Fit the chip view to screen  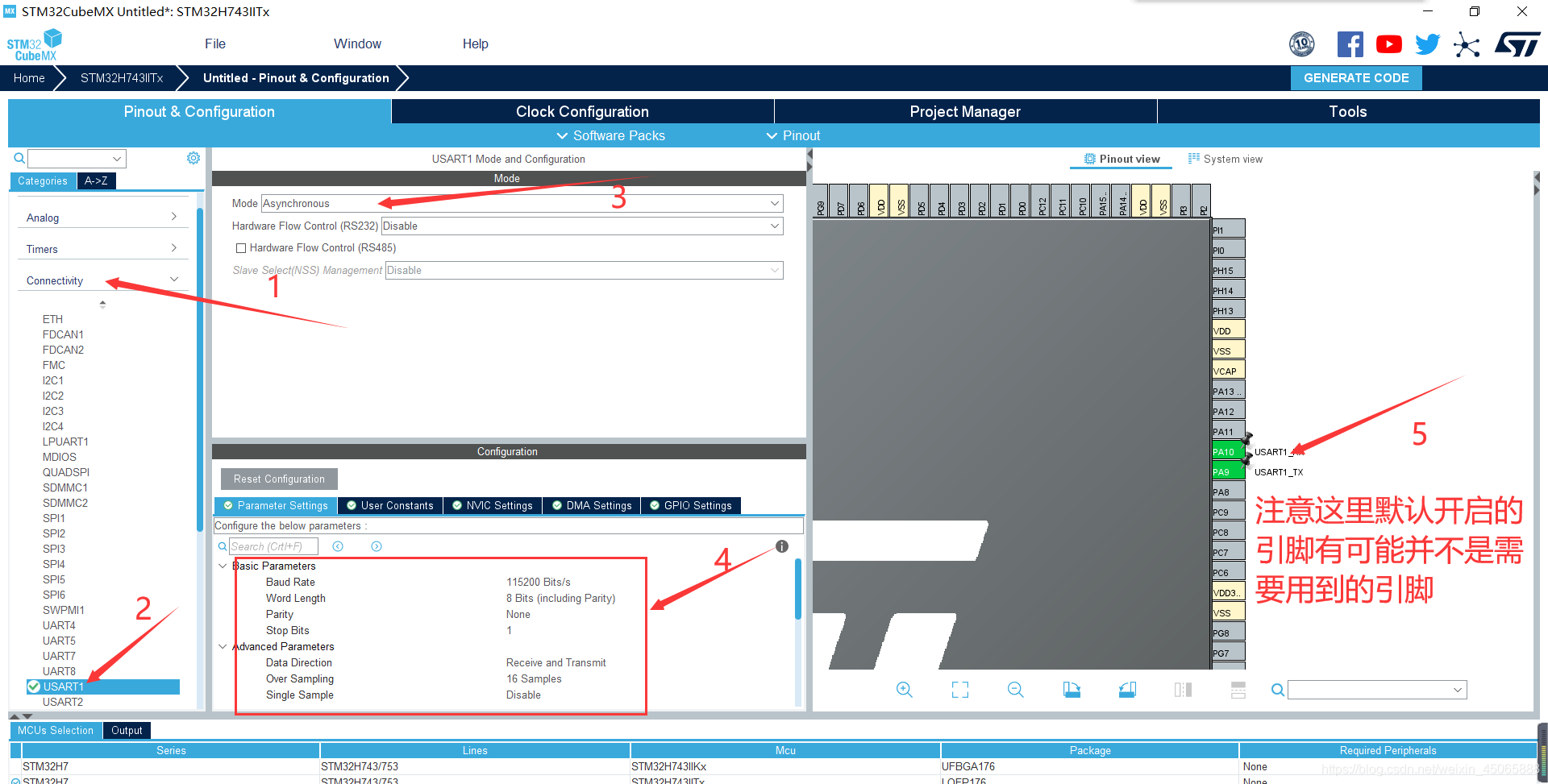960,690
